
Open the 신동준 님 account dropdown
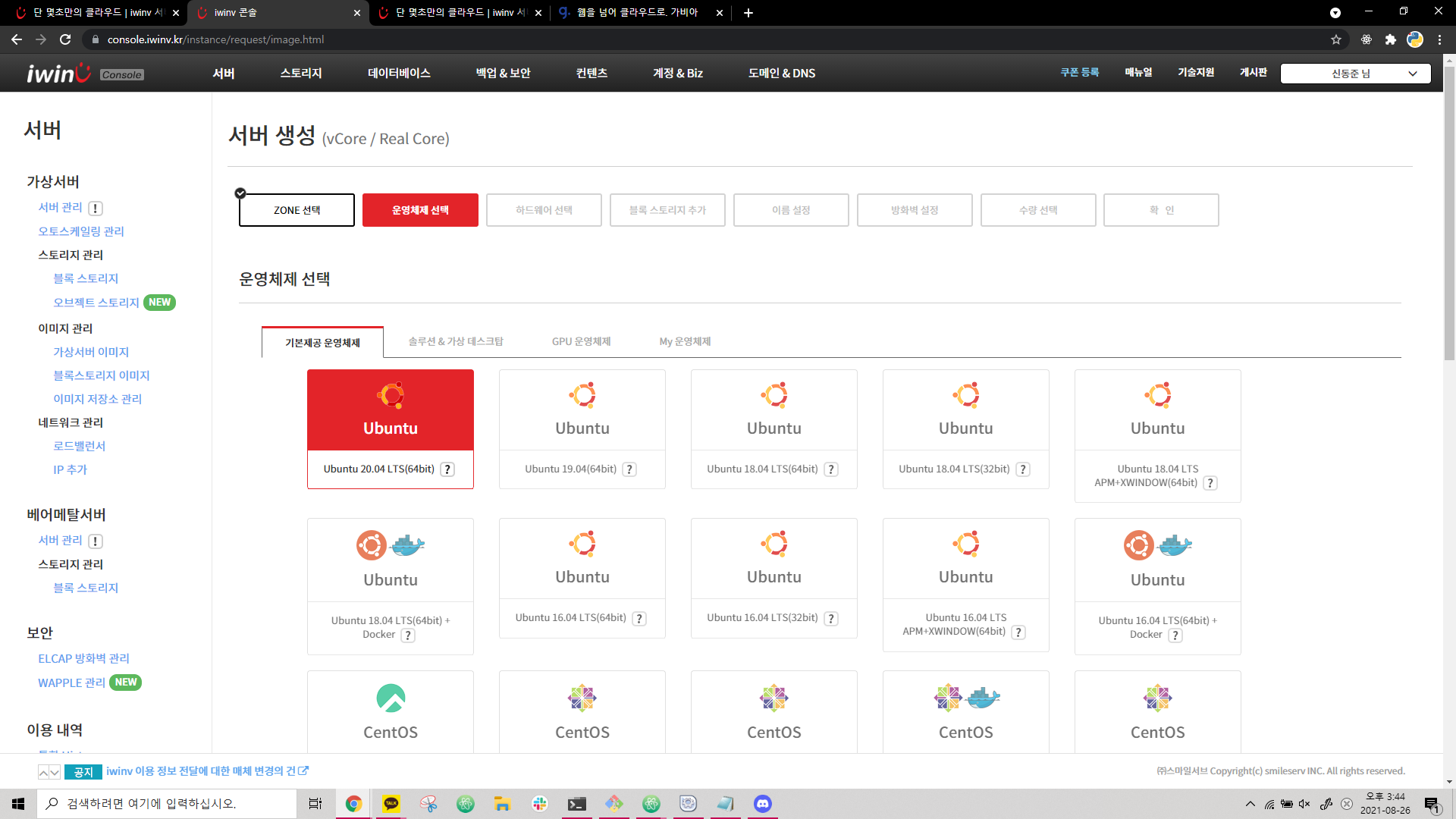pos(1355,74)
